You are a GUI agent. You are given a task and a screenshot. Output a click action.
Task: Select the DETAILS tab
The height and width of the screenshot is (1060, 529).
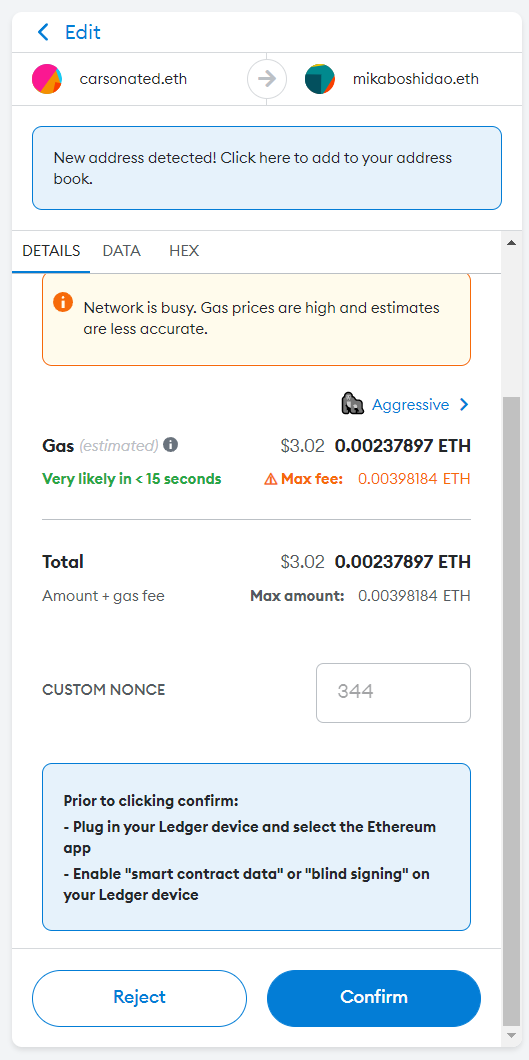coord(51,251)
